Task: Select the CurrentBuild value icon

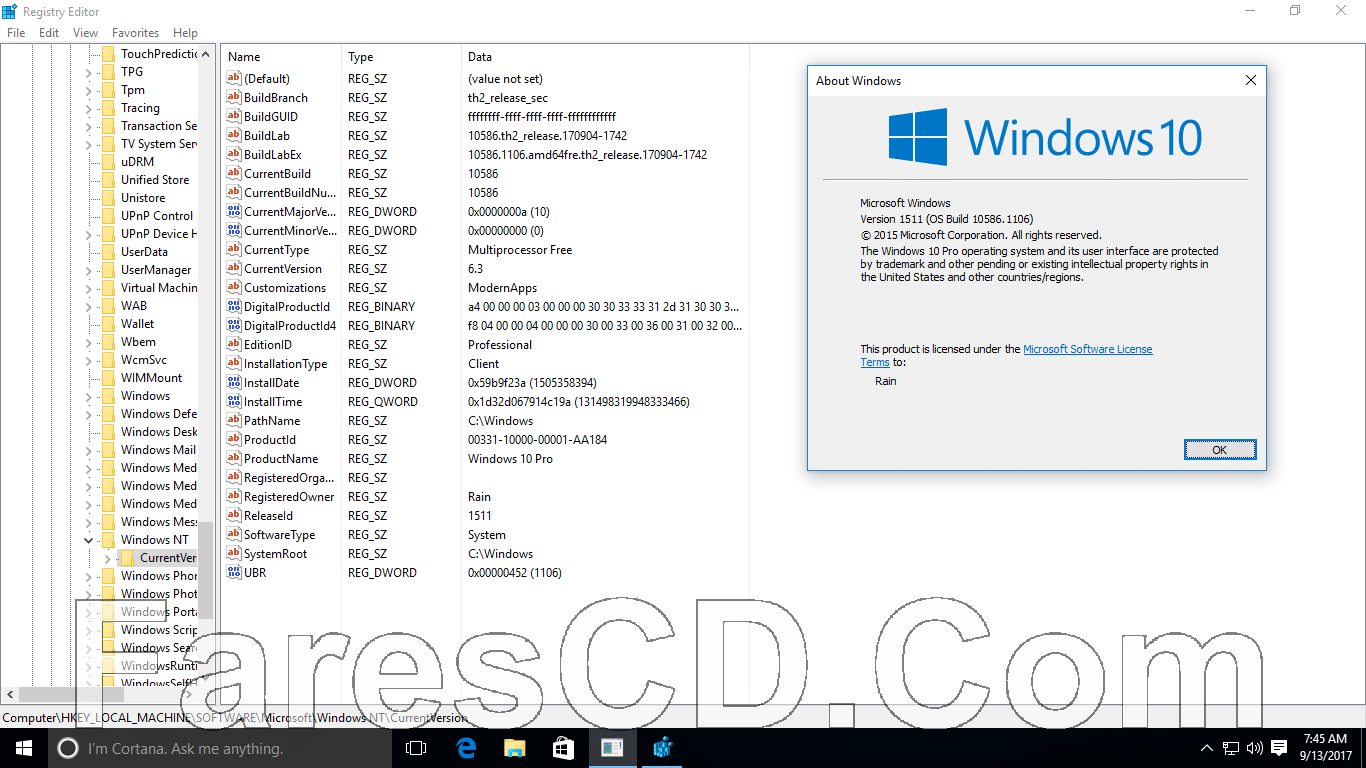Action: pos(234,174)
